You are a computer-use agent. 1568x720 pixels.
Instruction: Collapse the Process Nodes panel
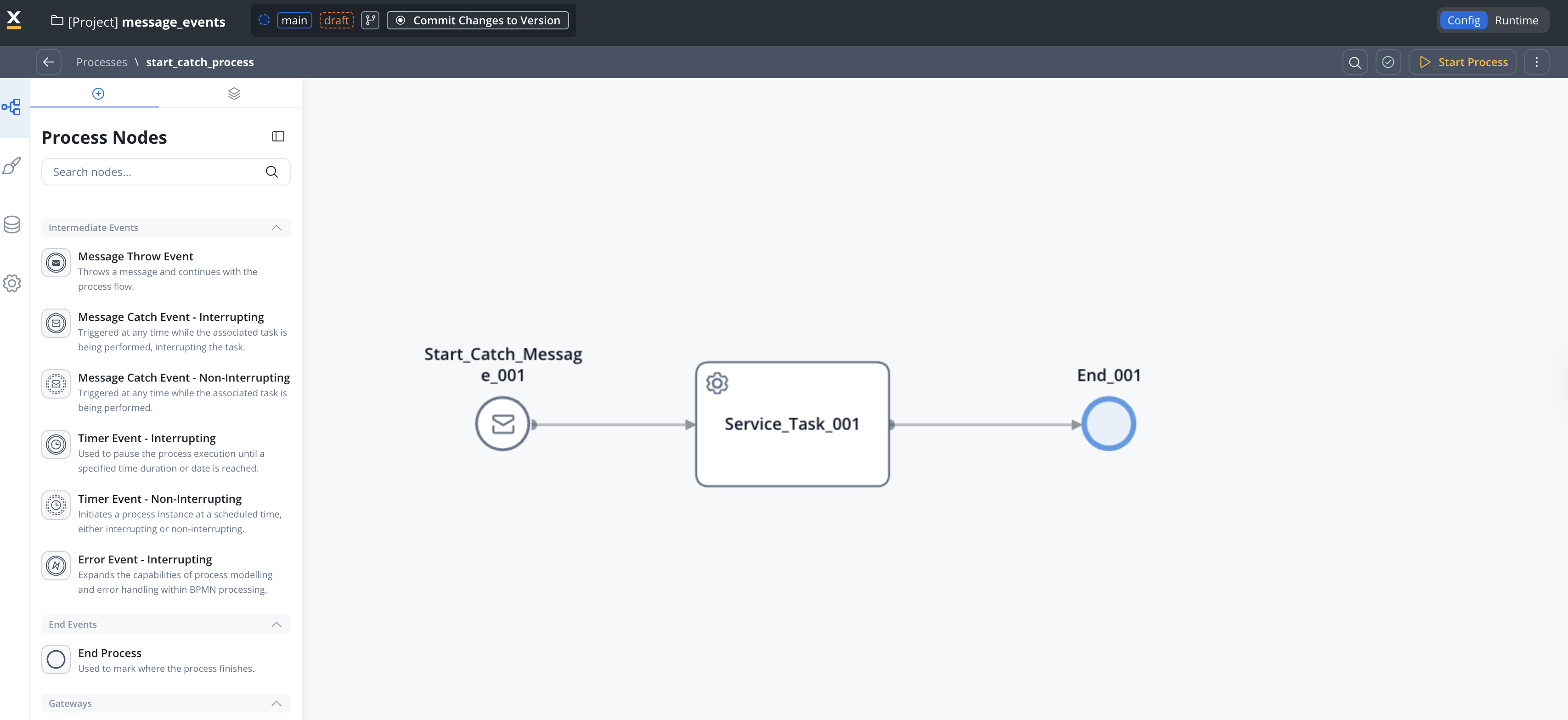tap(278, 136)
